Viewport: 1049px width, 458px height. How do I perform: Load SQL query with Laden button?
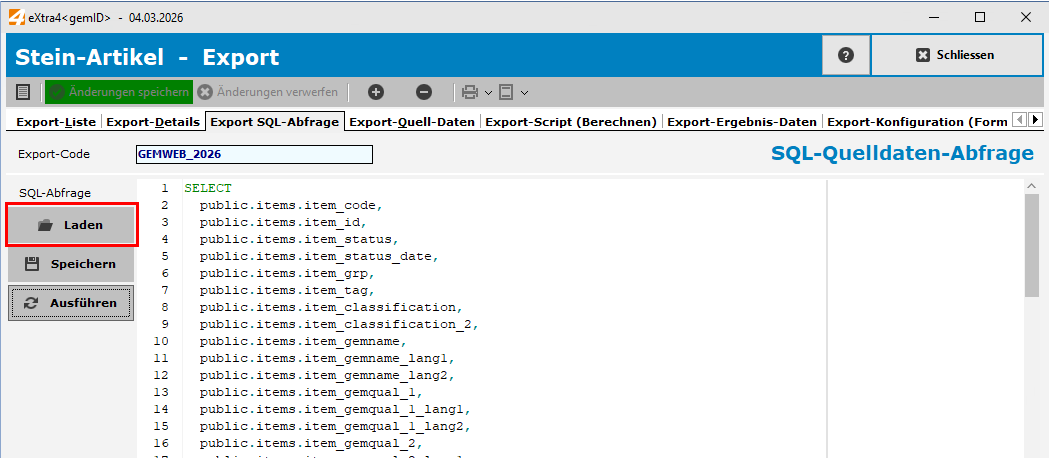[x=72, y=225]
